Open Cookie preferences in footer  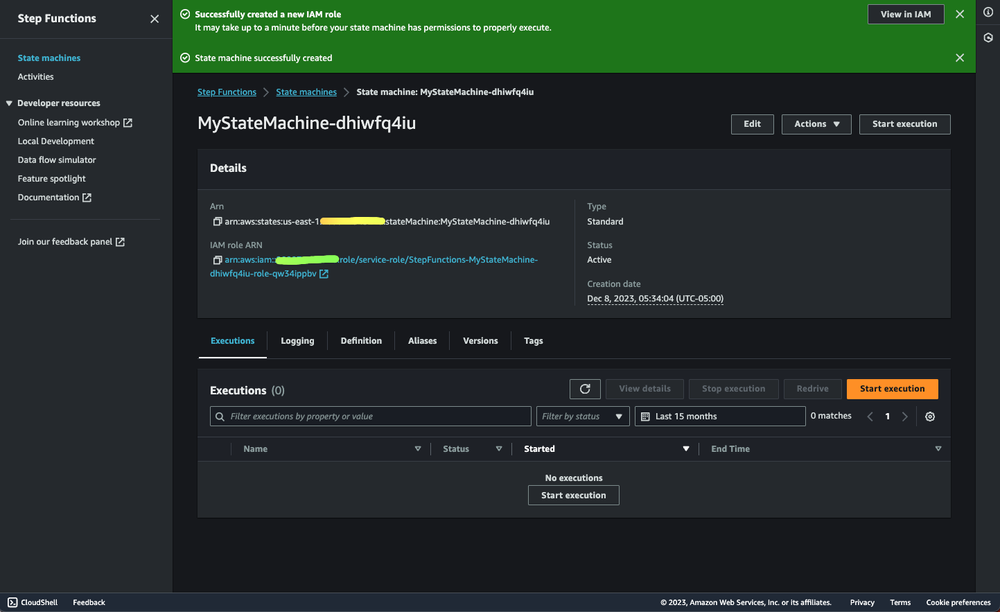(x=958, y=602)
